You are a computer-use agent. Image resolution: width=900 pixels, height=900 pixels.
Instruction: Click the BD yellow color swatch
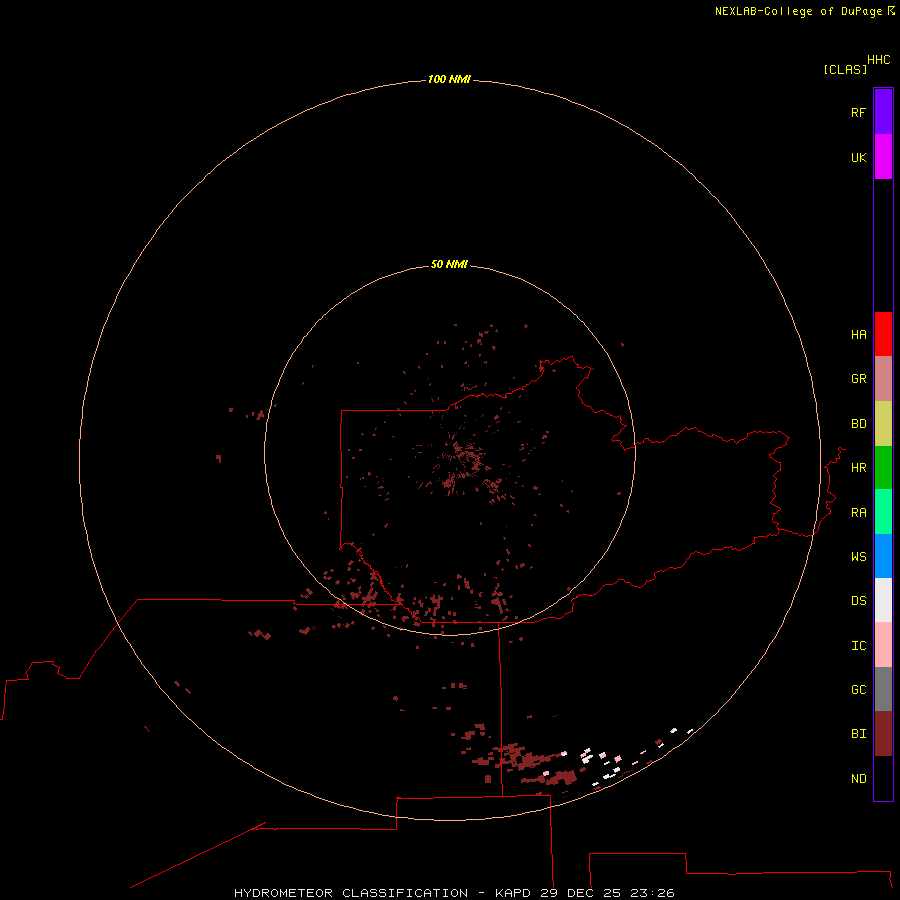coord(883,424)
